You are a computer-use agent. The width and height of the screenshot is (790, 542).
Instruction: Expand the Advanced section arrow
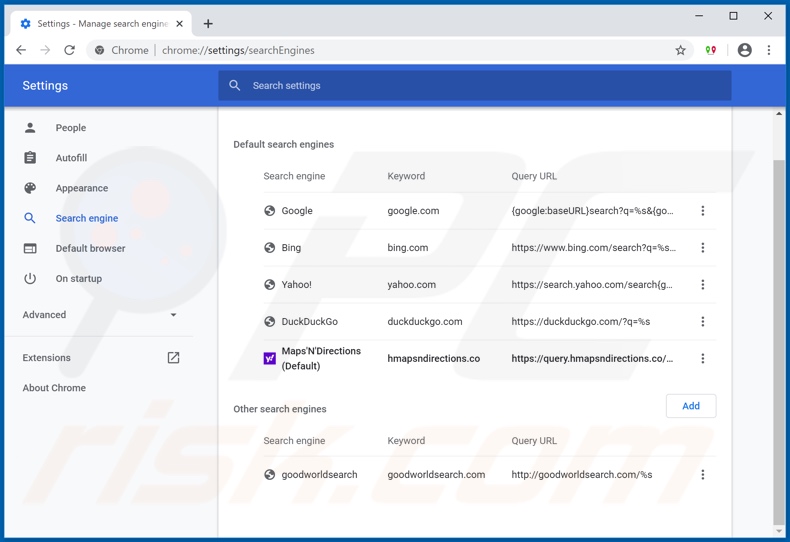click(x=173, y=315)
